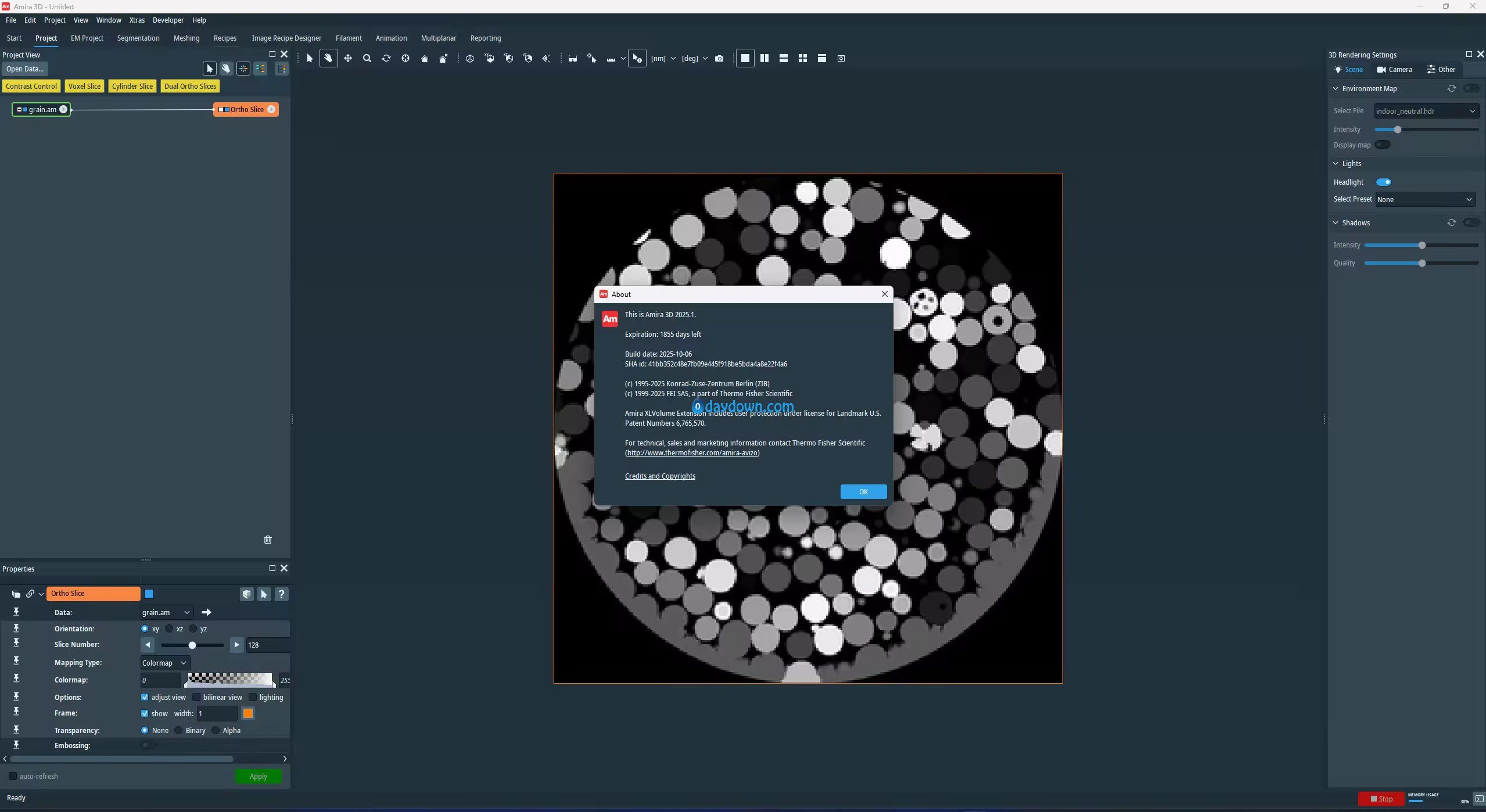The height and width of the screenshot is (812, 1486).
Task: Enable the bilinear view checkbox
Action: 196,697
